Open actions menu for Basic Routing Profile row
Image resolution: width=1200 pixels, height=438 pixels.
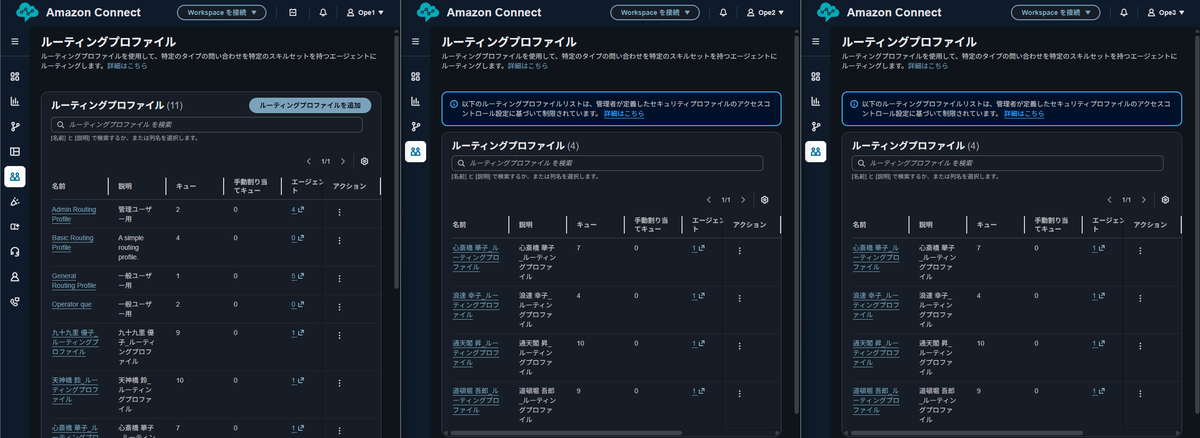pos(339,240)
